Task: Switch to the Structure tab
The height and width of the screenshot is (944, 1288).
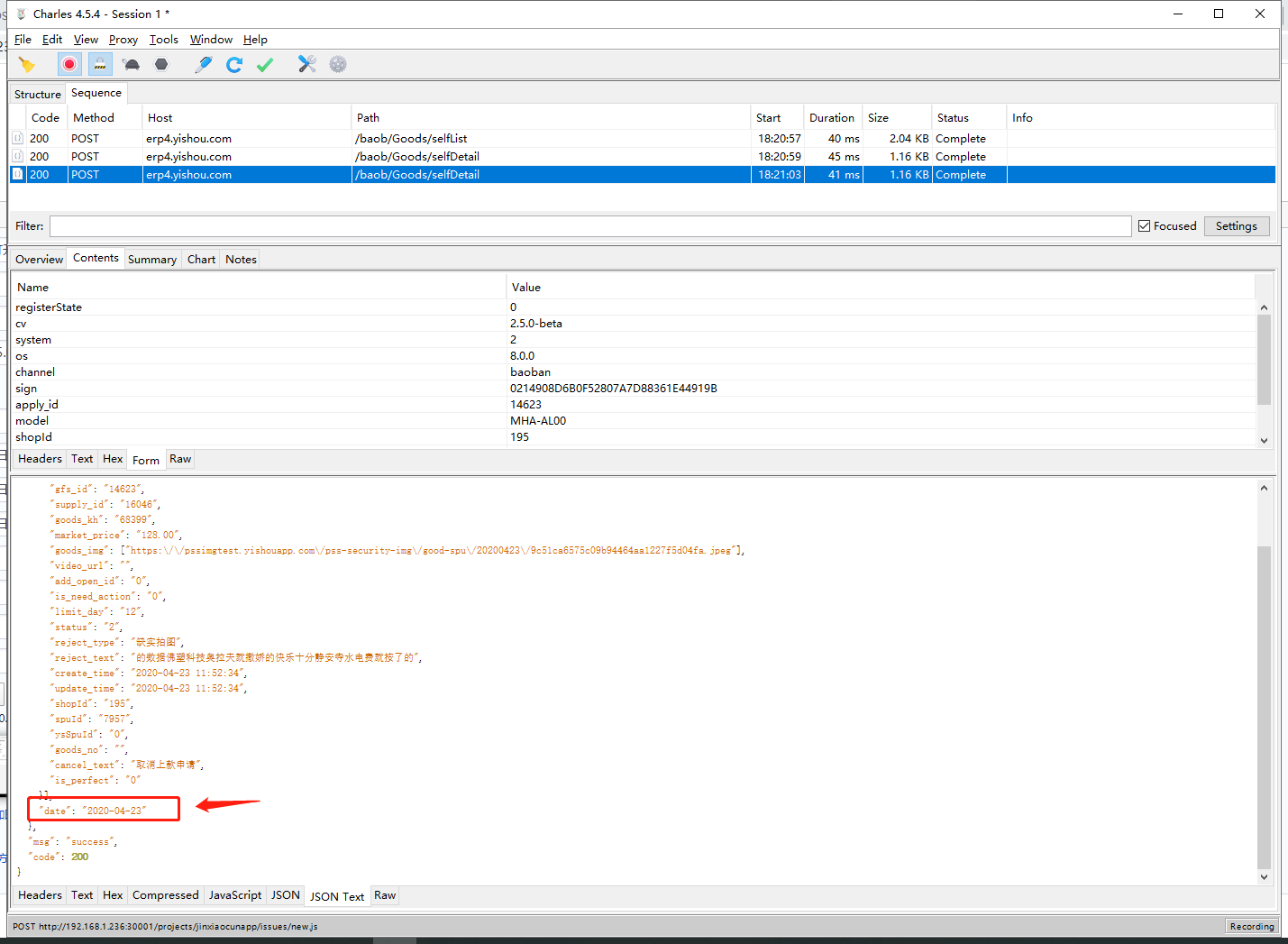Action: (38, 94)
